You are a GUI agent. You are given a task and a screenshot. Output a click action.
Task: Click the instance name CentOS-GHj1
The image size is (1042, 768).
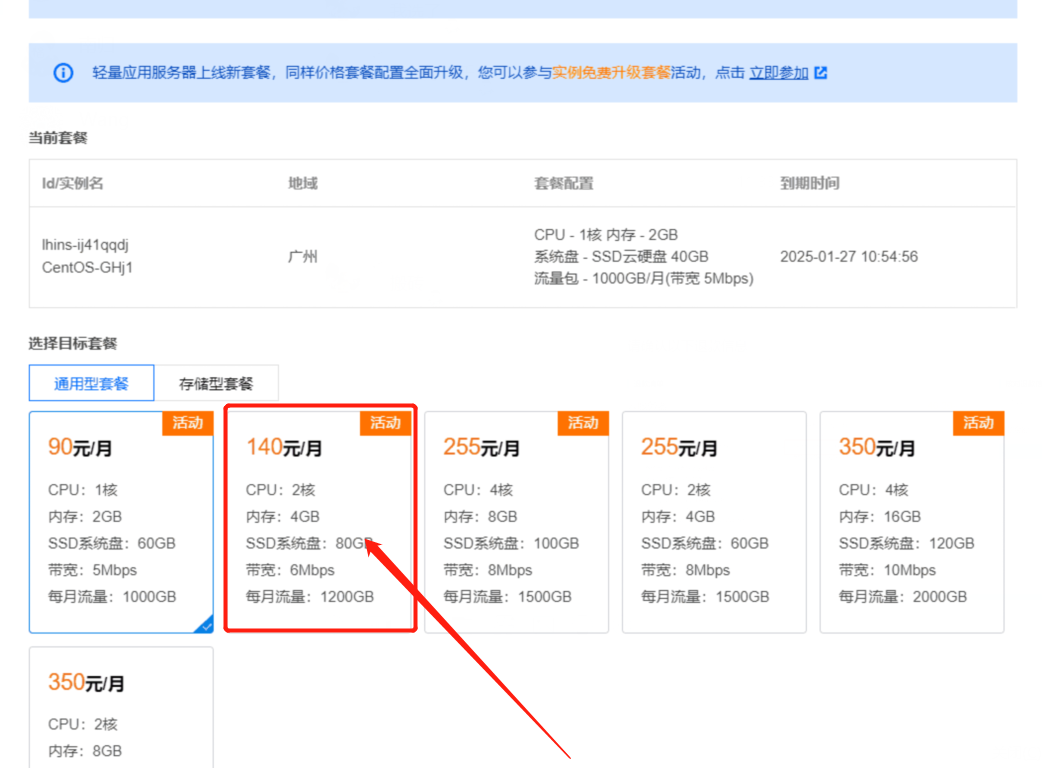(87, 268)
